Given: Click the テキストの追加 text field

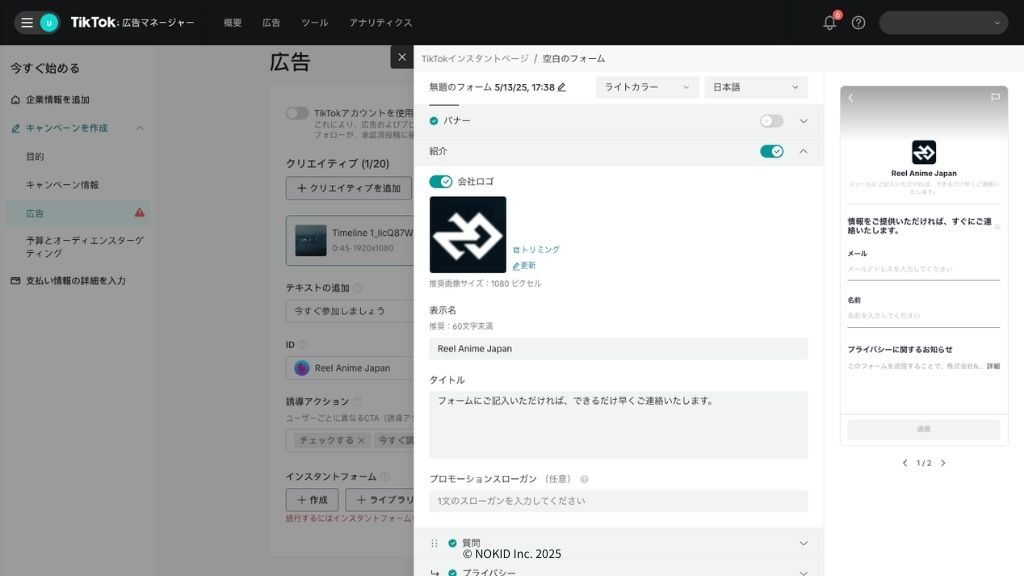Looking at the screenshot, I should click(x=349, y=311).
